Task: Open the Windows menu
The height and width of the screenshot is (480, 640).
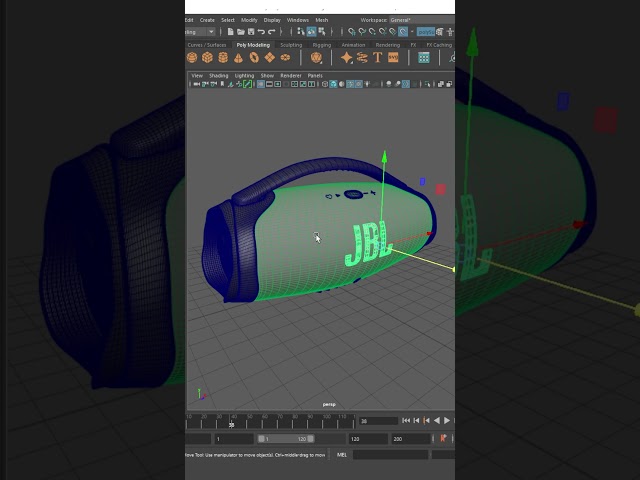Action: tap(298, 20)
